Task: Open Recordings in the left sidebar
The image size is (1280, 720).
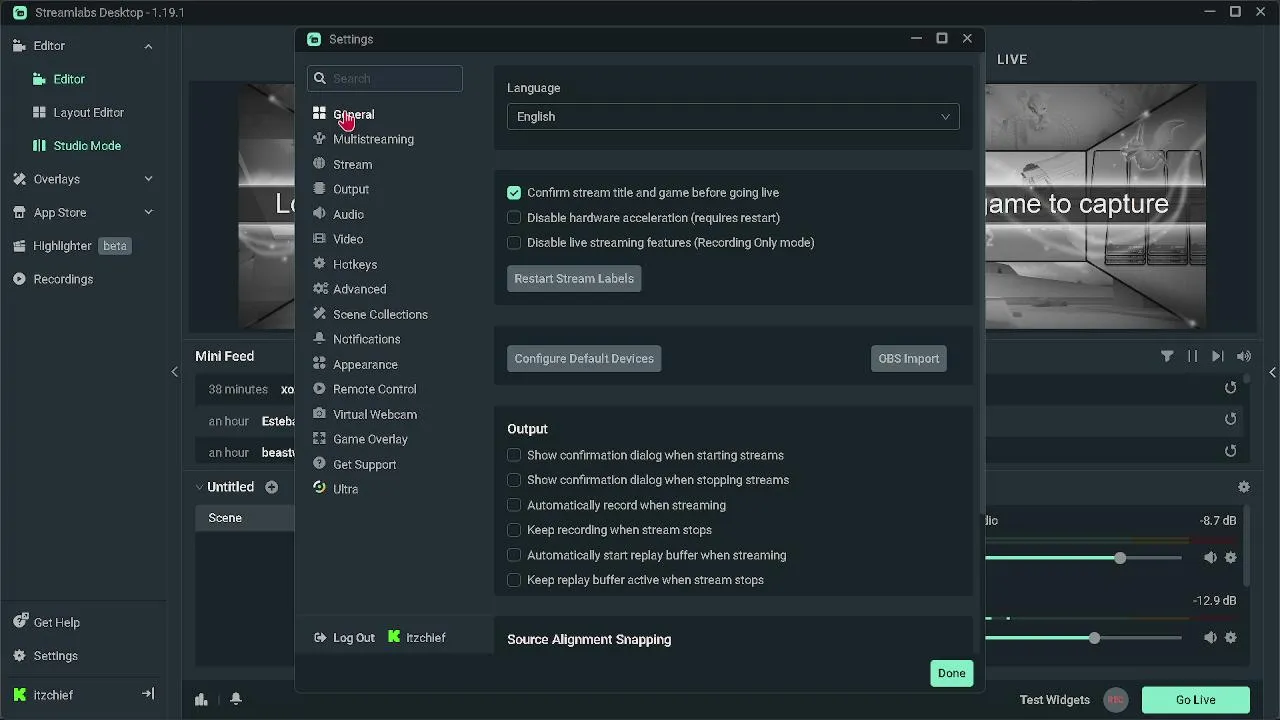Action: pyautogui.click(x=53, y=279)
